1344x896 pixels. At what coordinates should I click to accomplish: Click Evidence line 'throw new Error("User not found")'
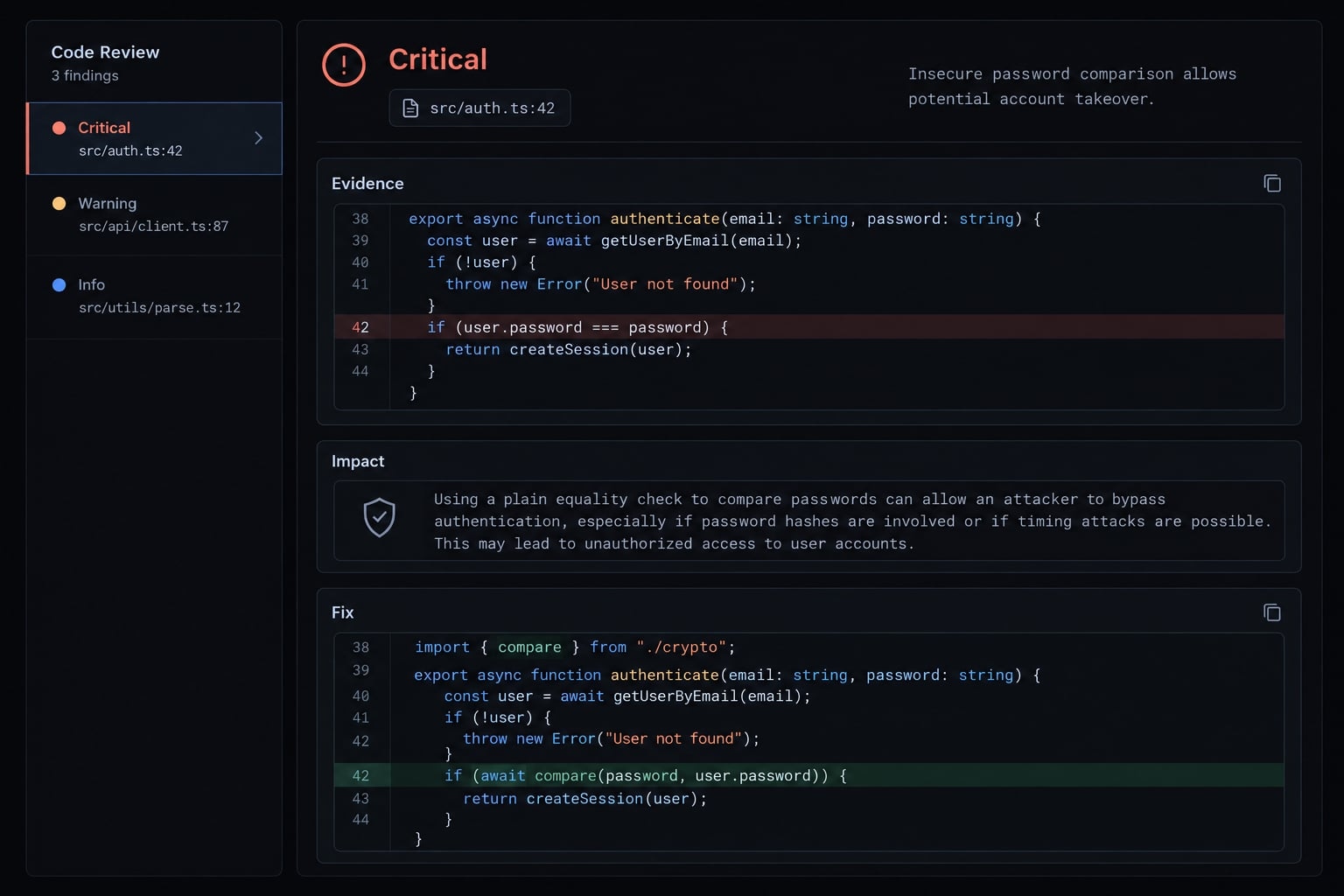[600, 284]
